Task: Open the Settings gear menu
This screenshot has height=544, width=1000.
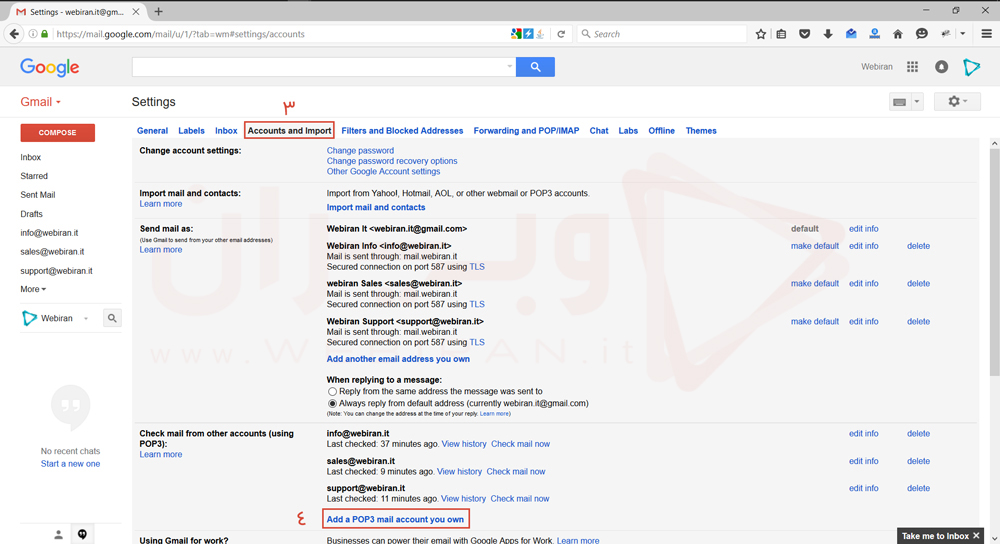Action: coord(957,102)
